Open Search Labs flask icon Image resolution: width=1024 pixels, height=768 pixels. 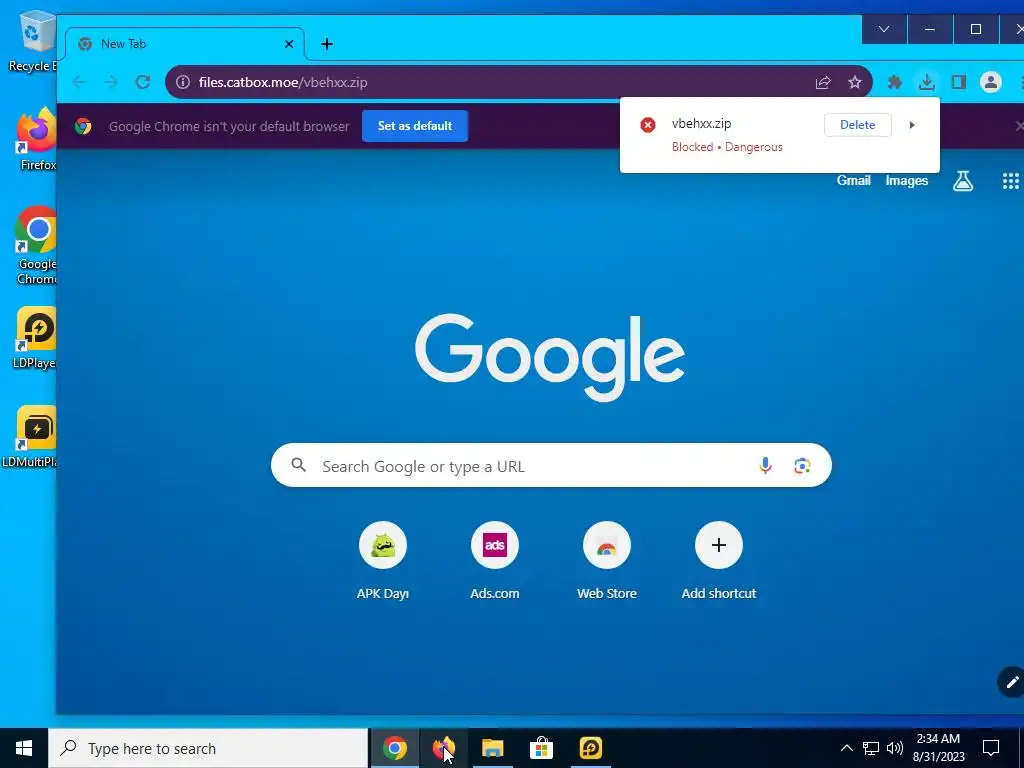963,181
